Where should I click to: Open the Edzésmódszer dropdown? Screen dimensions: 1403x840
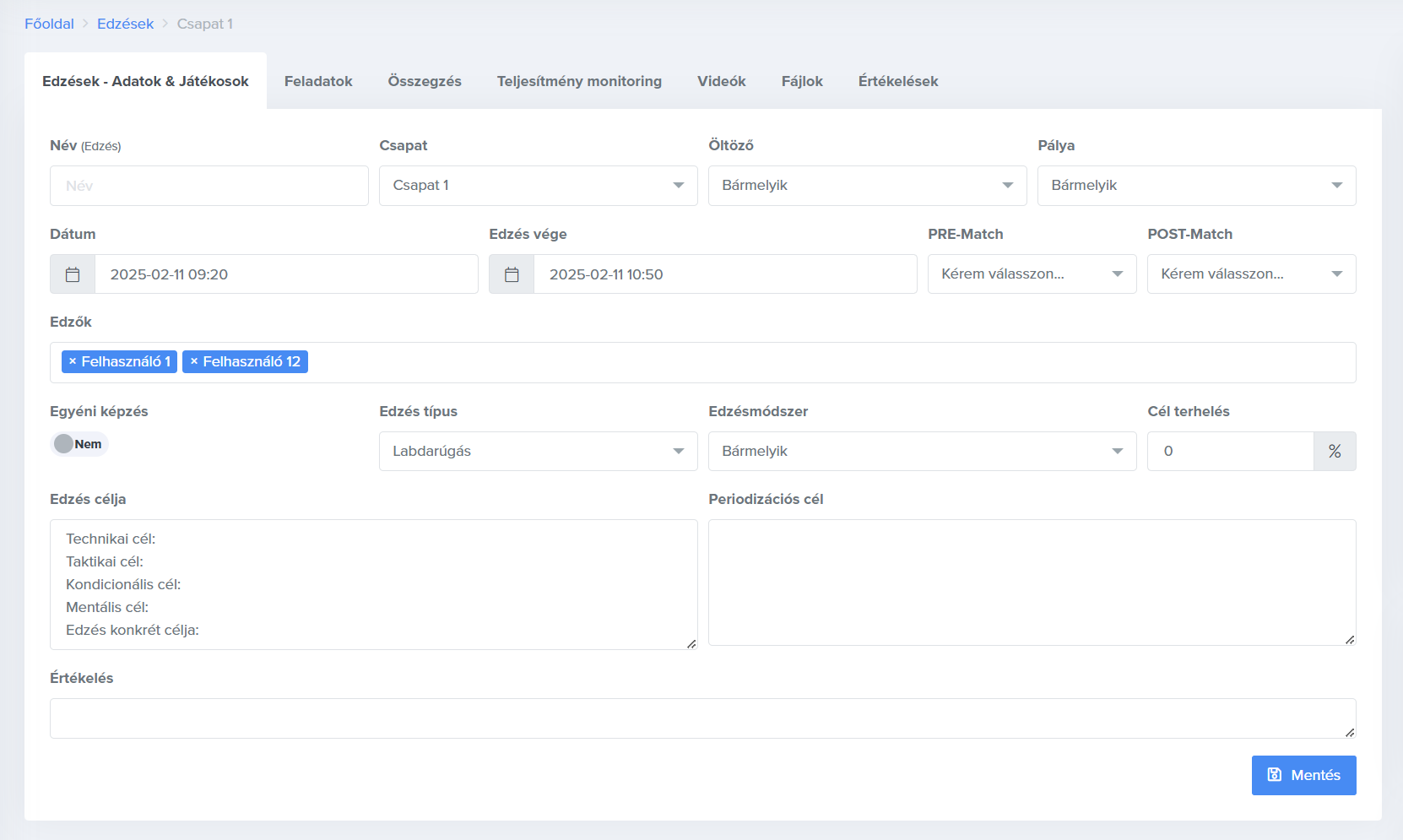pyautogui.click(x=922, y=452)
